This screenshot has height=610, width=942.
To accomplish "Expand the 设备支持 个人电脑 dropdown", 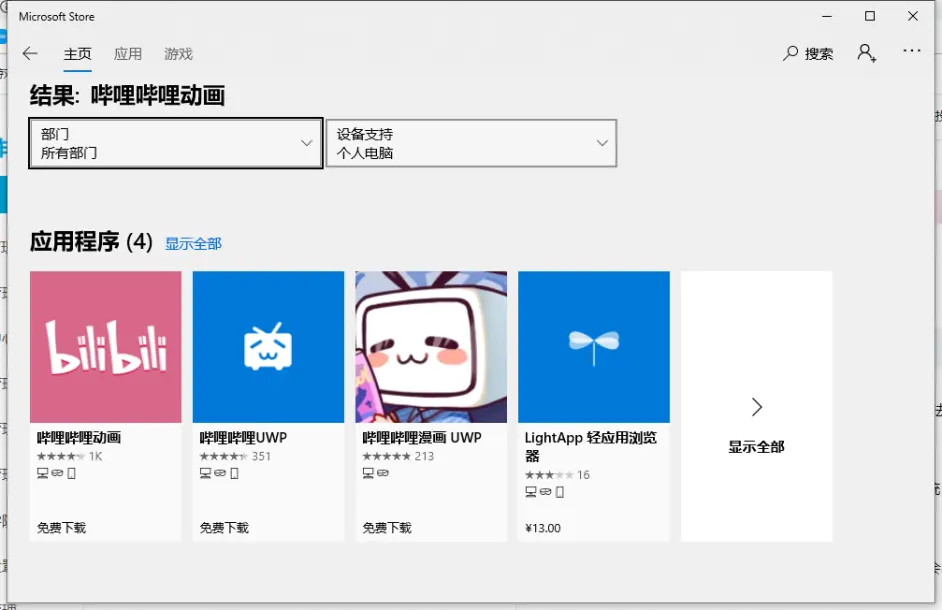I will click(x=472, y=143).
